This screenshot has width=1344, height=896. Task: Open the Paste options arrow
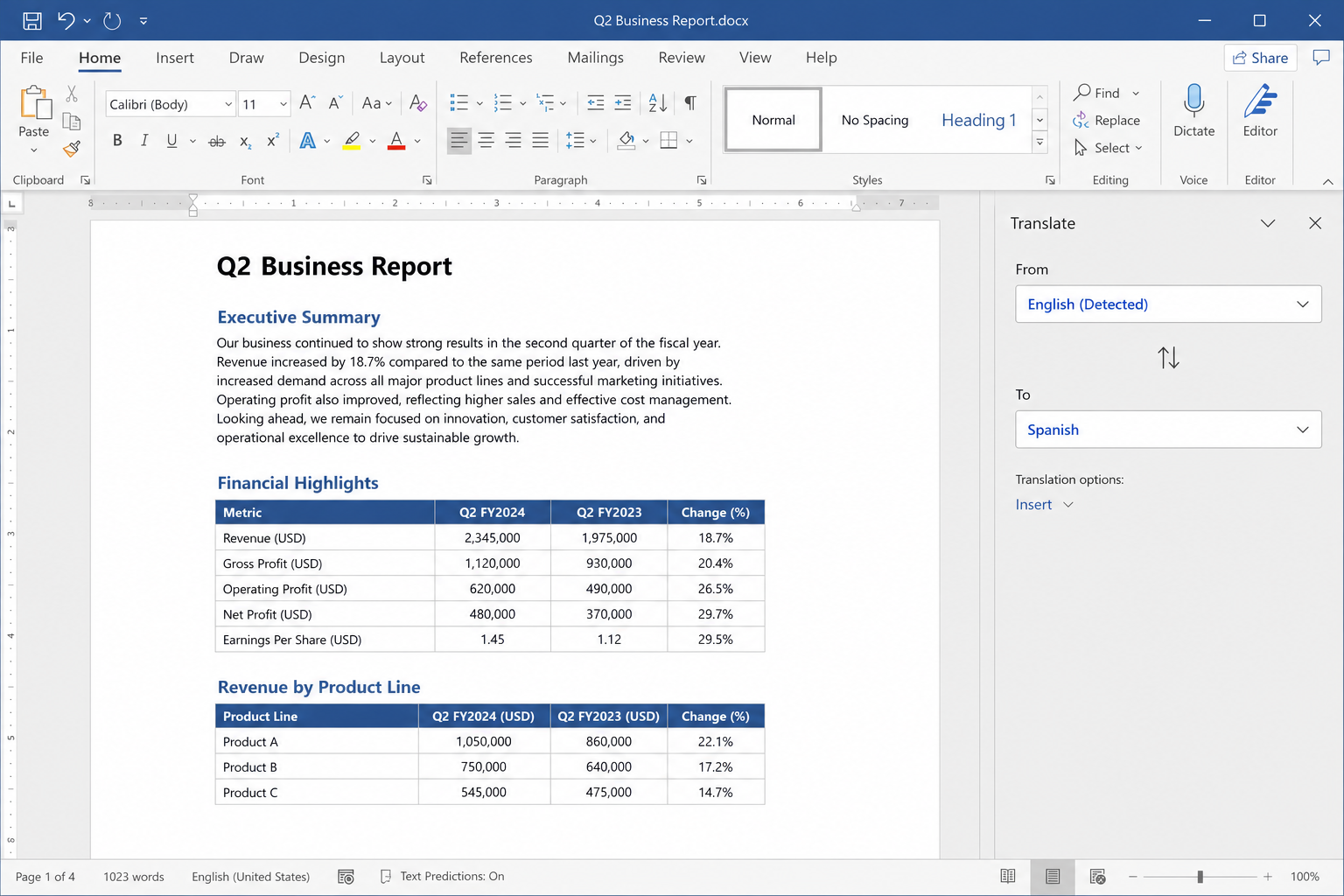33,150
